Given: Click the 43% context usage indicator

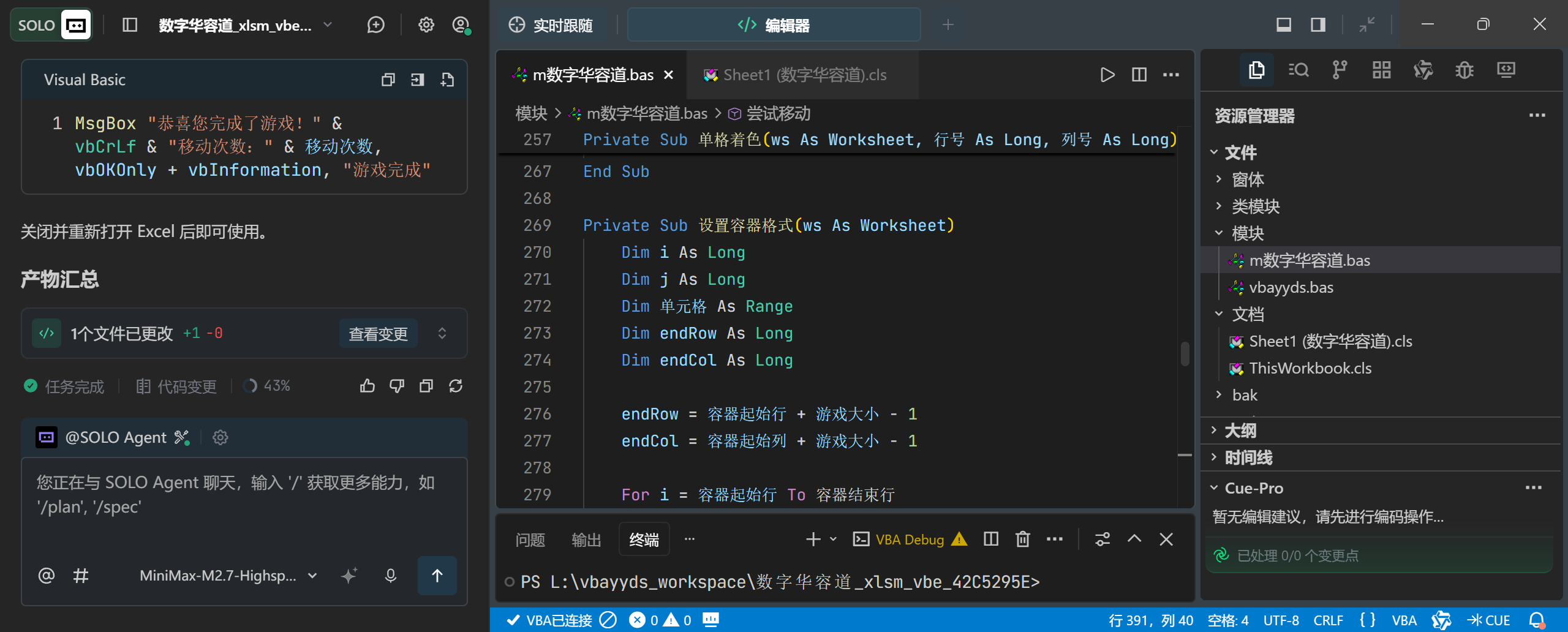Looking at the screenshot, I should pos(267,386).
